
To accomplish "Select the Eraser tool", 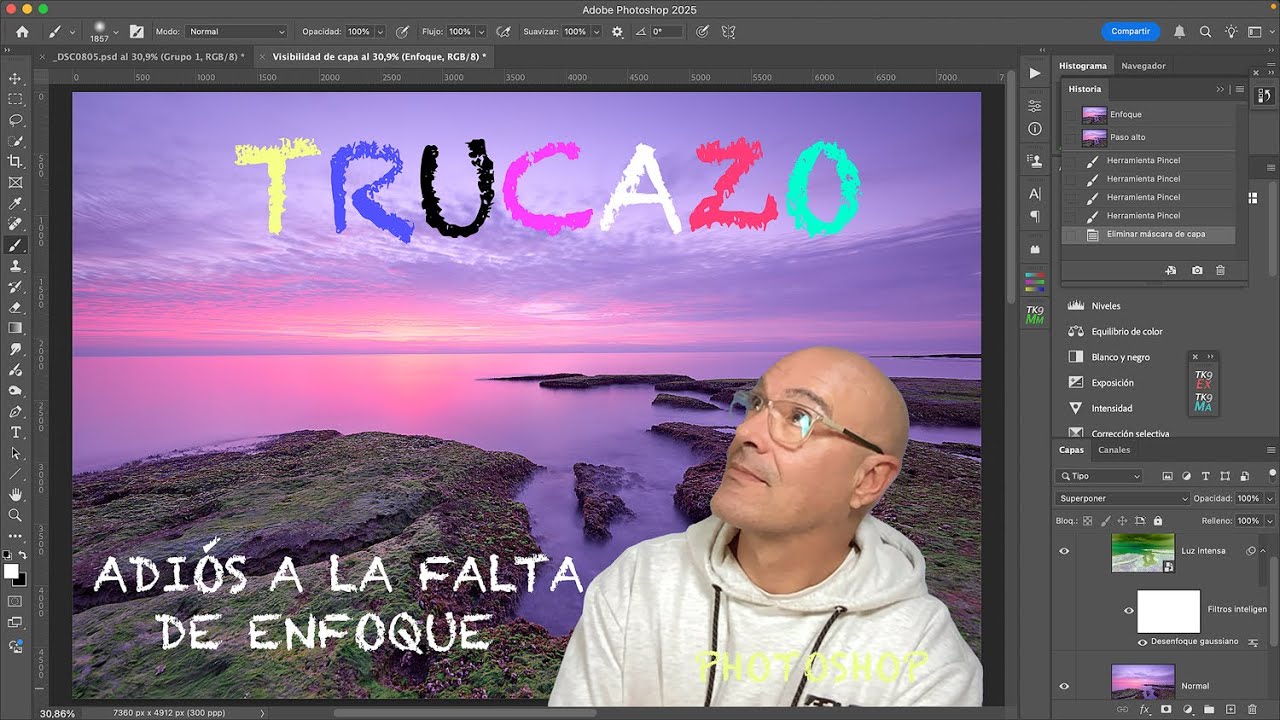I will (x=15, y=307).
